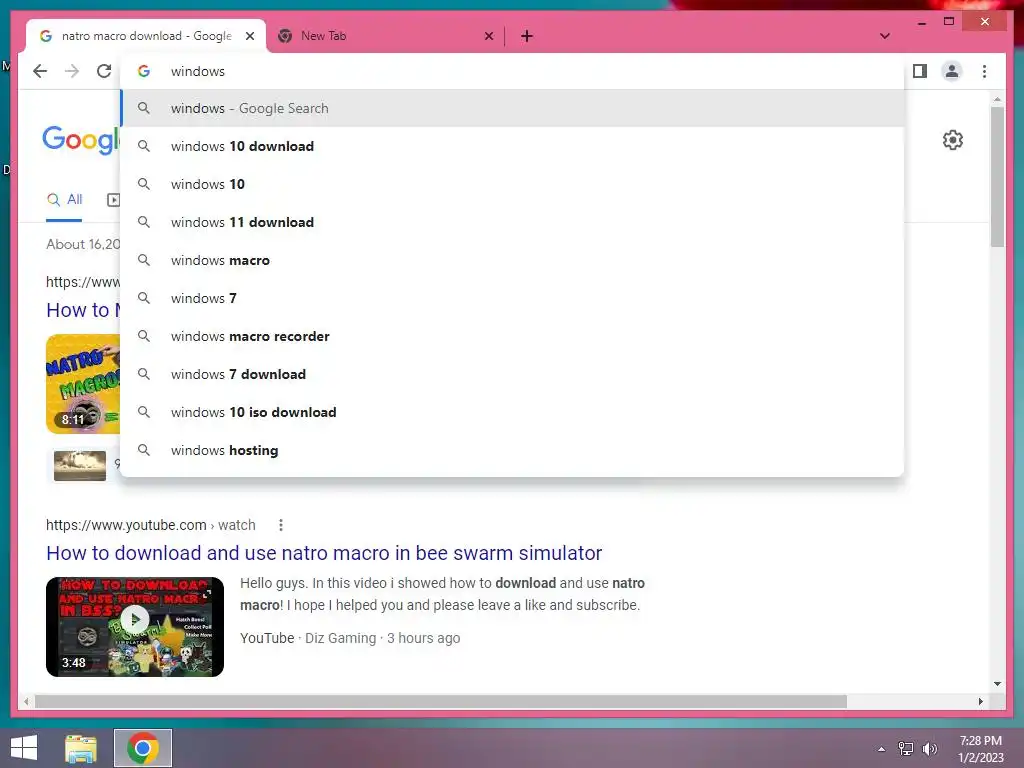Open Chrome three-dot menu
Viewport: 1024px width, 768px height.
(984, 71)
